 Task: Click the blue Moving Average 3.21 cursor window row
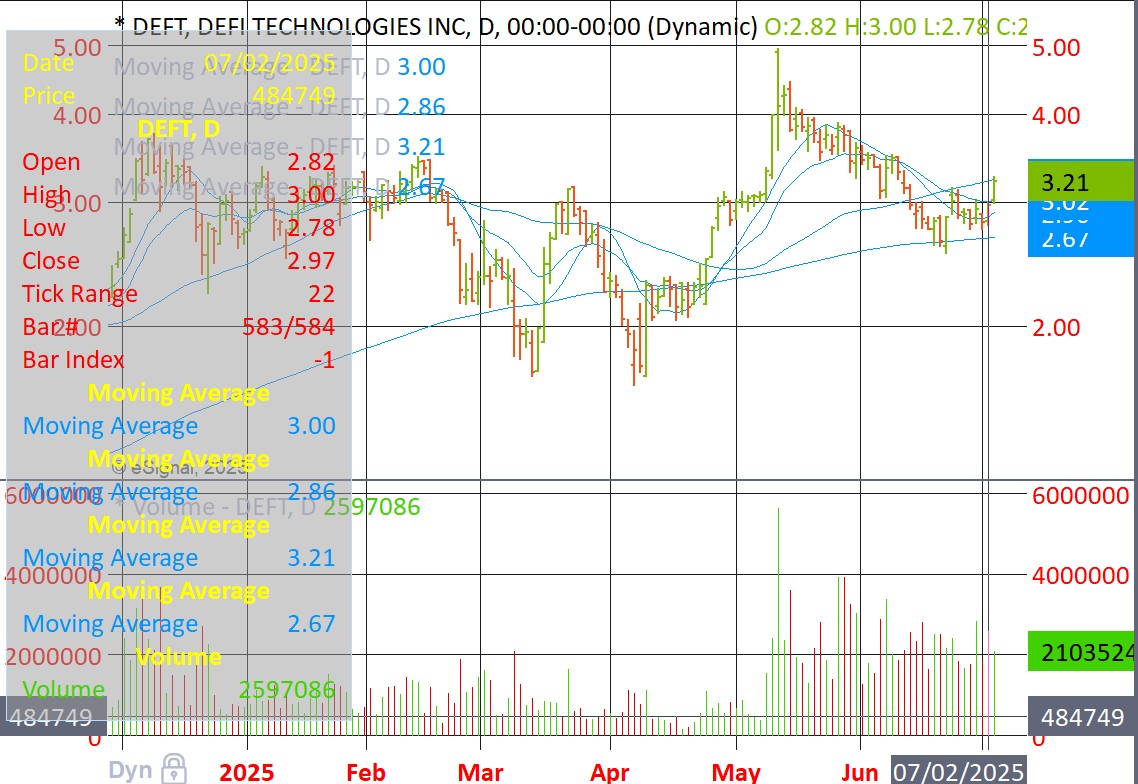[179, 558]
